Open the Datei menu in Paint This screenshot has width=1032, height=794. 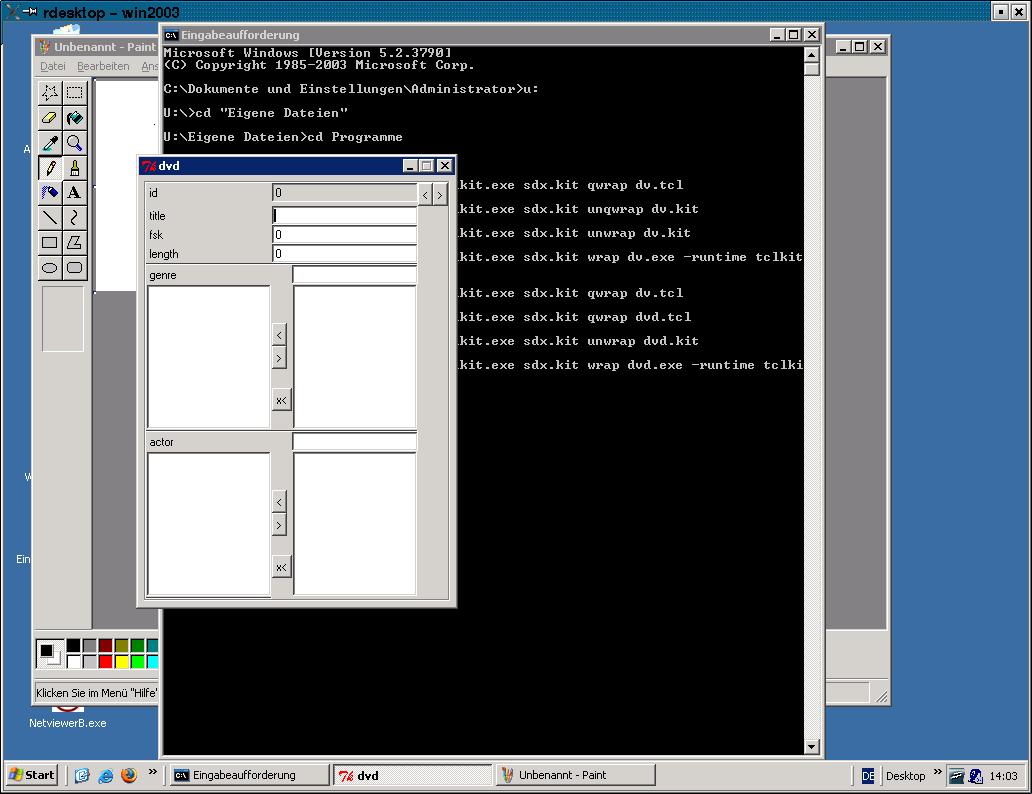53,66
